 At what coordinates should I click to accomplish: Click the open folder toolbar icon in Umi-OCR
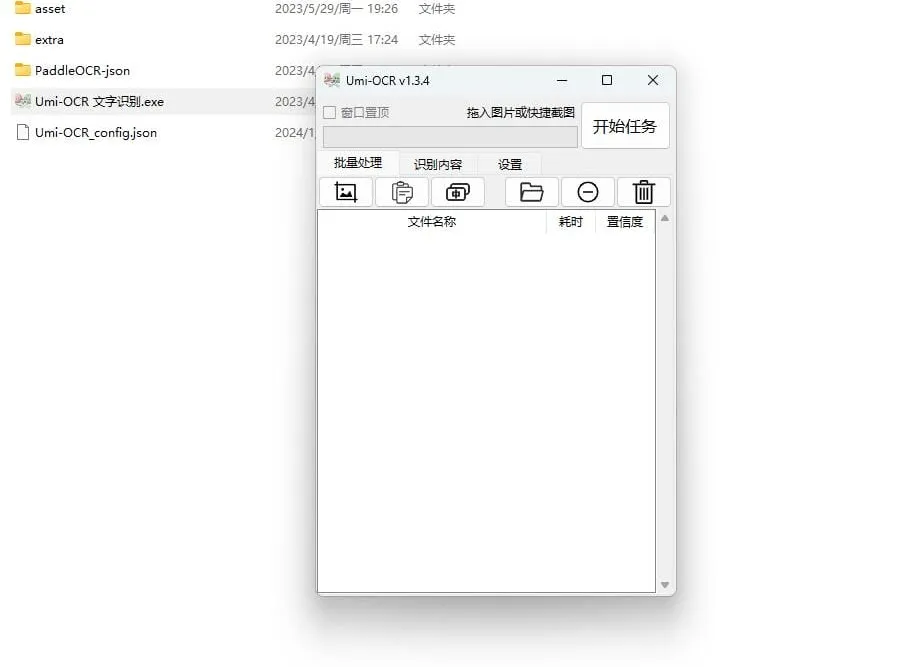tap(531, 192)
